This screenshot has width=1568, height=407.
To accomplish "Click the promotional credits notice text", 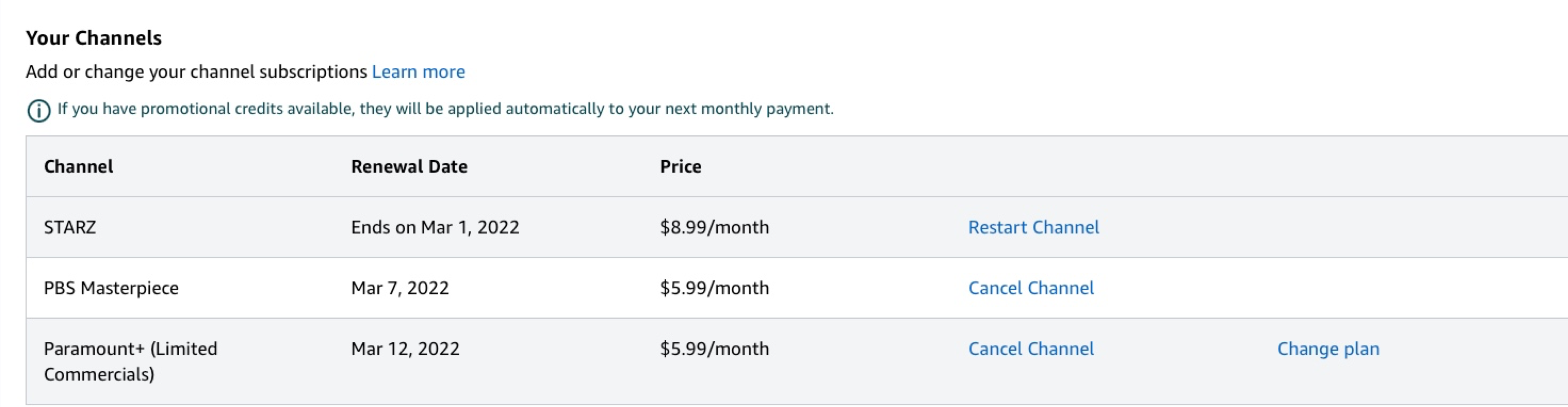I will (x=445, y=109).
